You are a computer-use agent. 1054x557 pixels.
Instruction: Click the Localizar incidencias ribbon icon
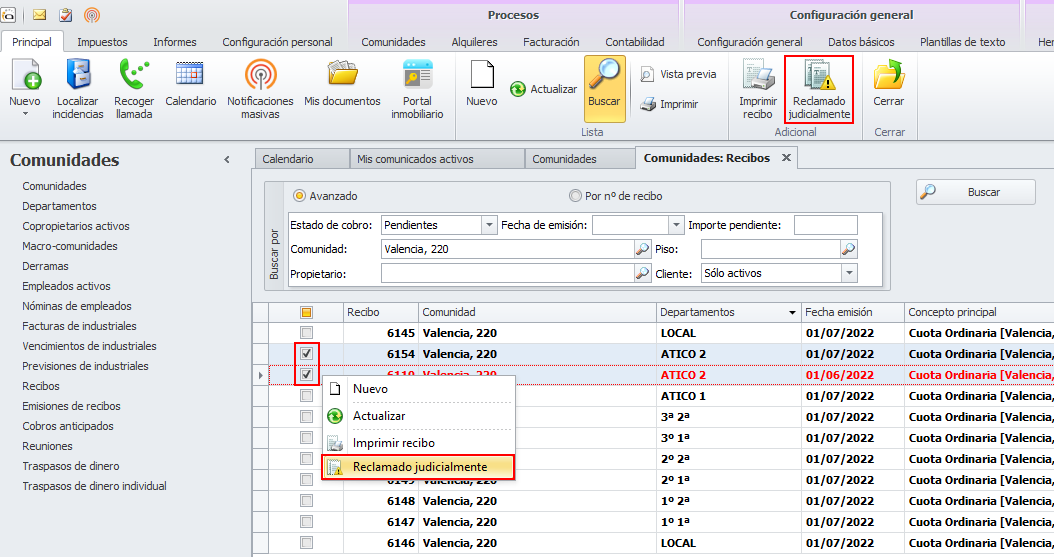pos(78,78)
